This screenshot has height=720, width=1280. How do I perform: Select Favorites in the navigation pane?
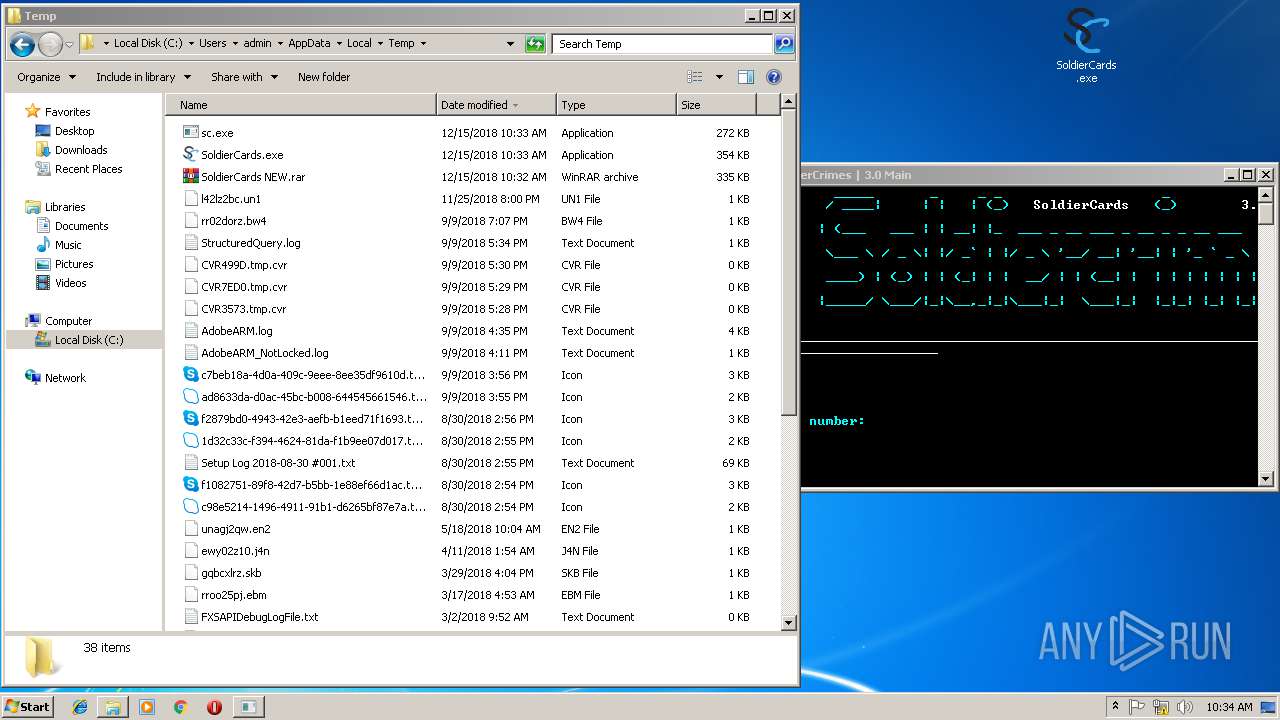pyautogui.click(x=67, y=112)
